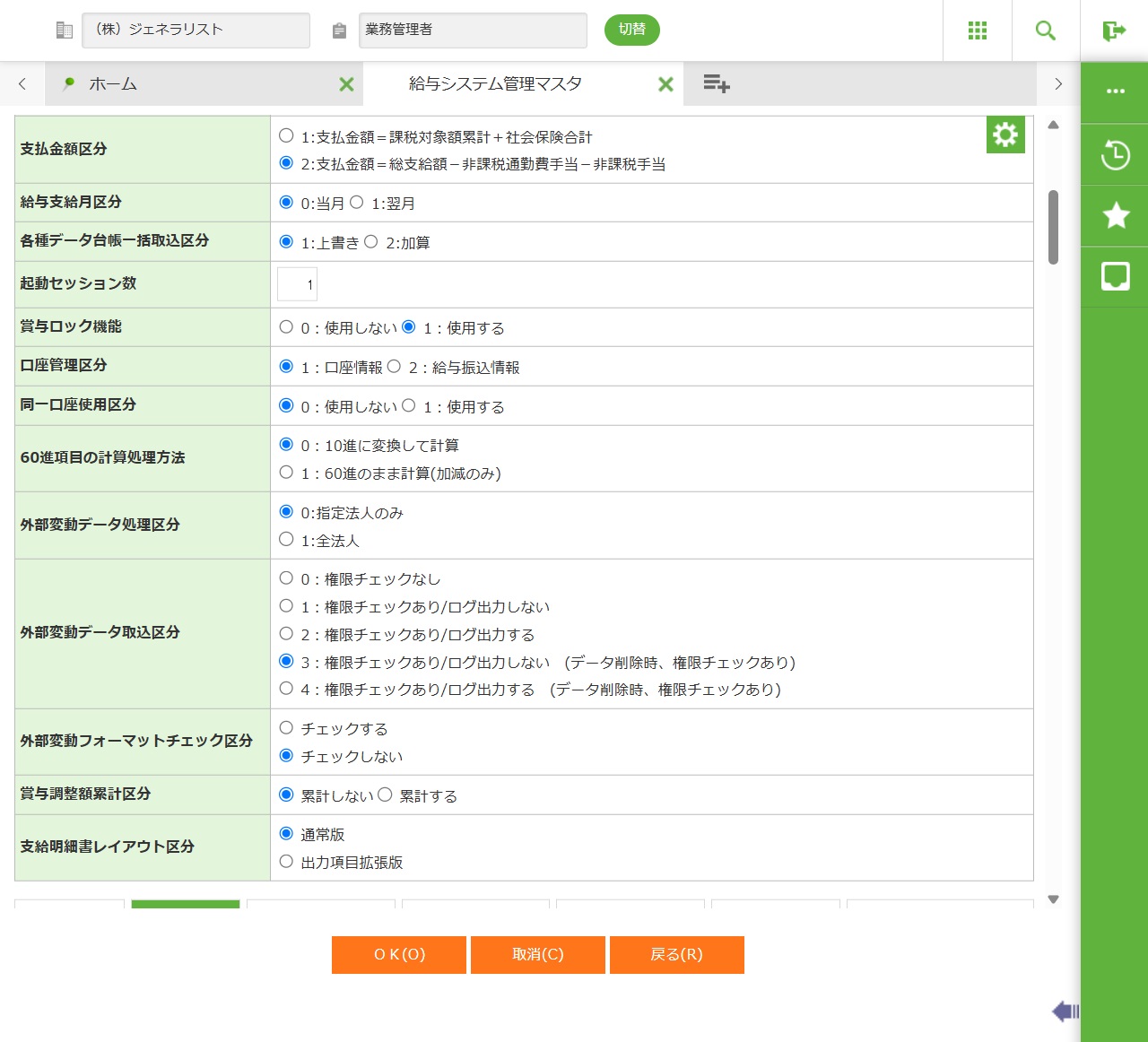Select 2:加算 for 各種データ台帳一括取込区分
1148x1042 pixels.
[371, 242]
